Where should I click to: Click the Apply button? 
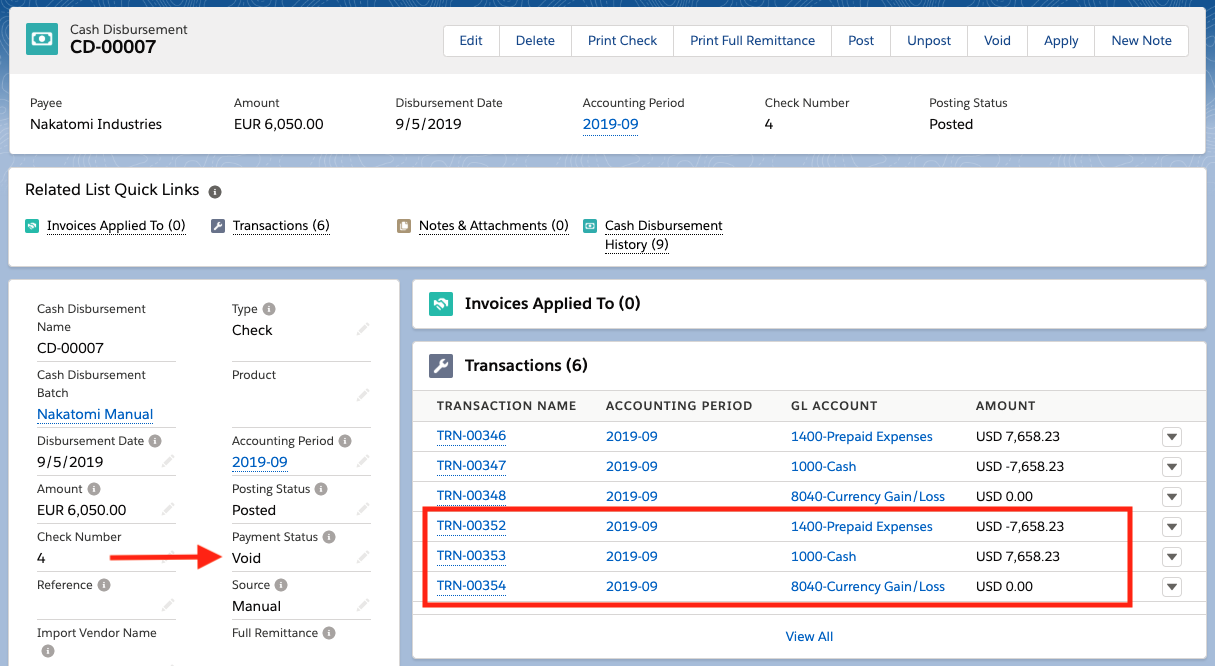(1061, 41)
